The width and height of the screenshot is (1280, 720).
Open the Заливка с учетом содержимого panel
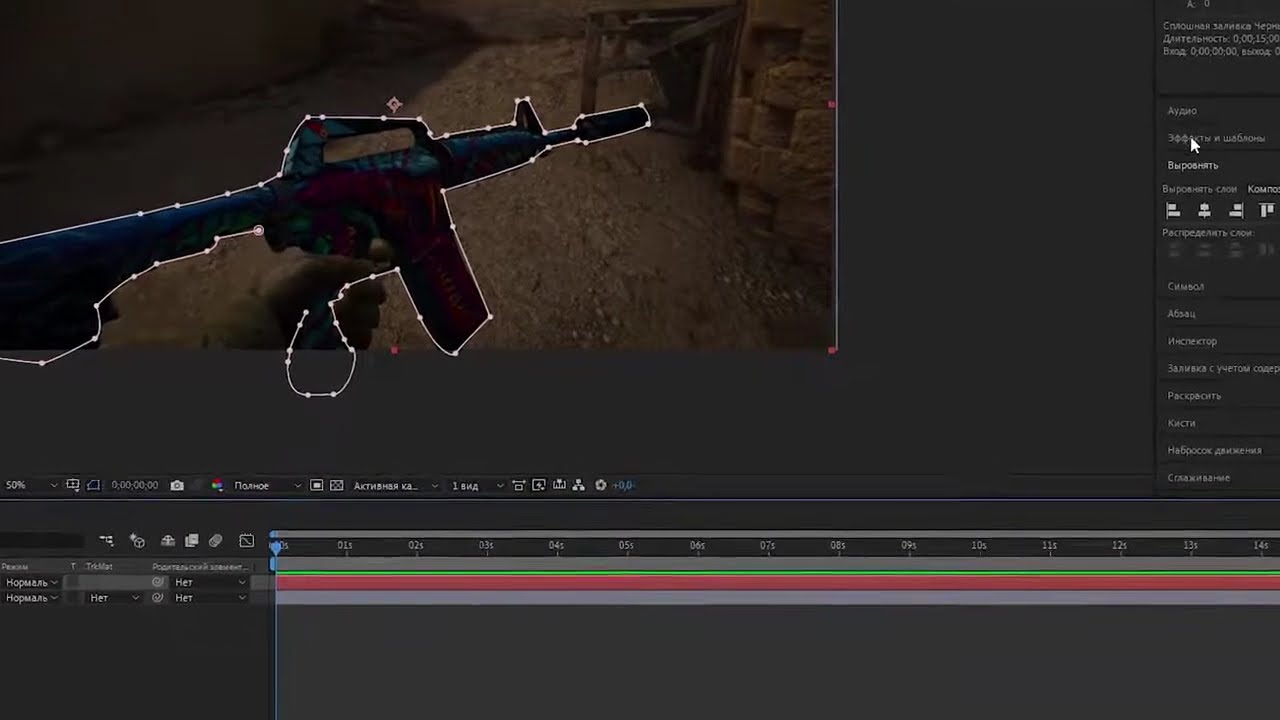(x=1223, y=368)
